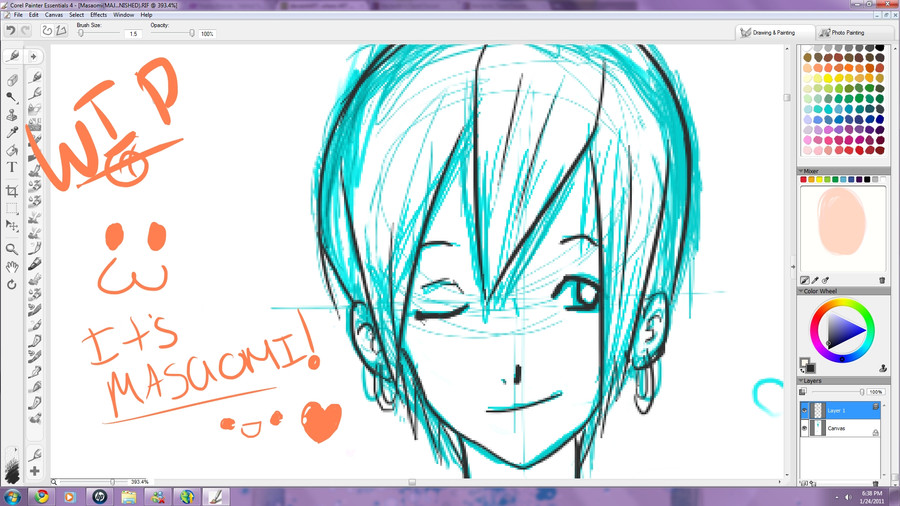The height and width of the screenshot is (506, 900).
Task: Click the layer opacity 100% field
Action: tap(876, 392)
